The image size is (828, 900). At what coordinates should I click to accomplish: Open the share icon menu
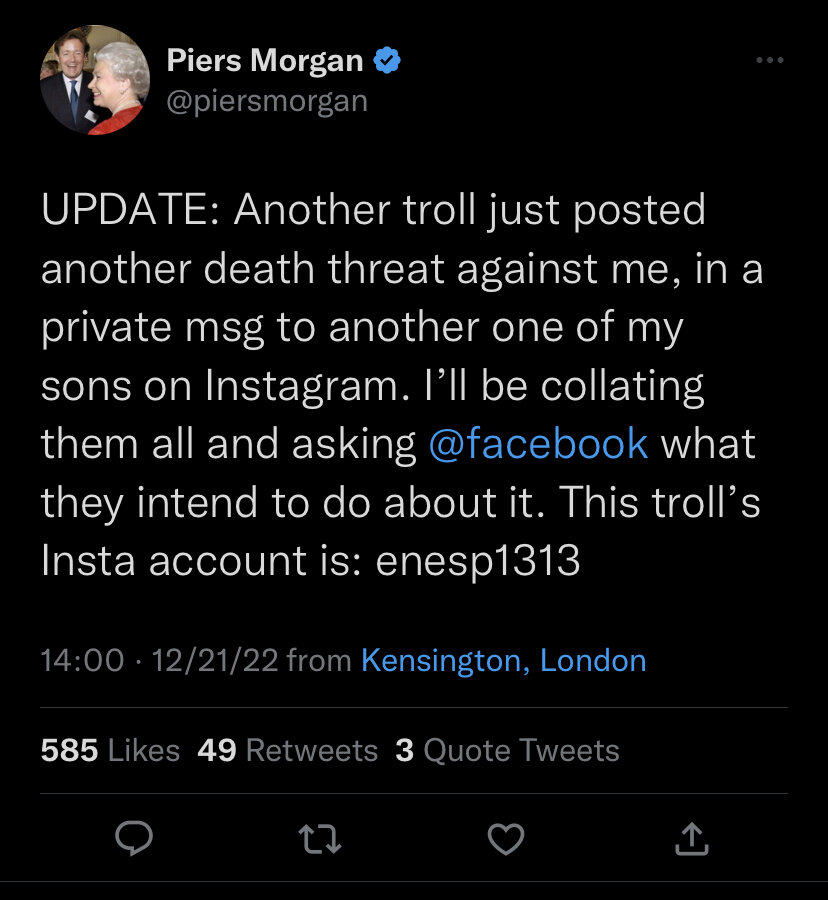tap(691, 839)
